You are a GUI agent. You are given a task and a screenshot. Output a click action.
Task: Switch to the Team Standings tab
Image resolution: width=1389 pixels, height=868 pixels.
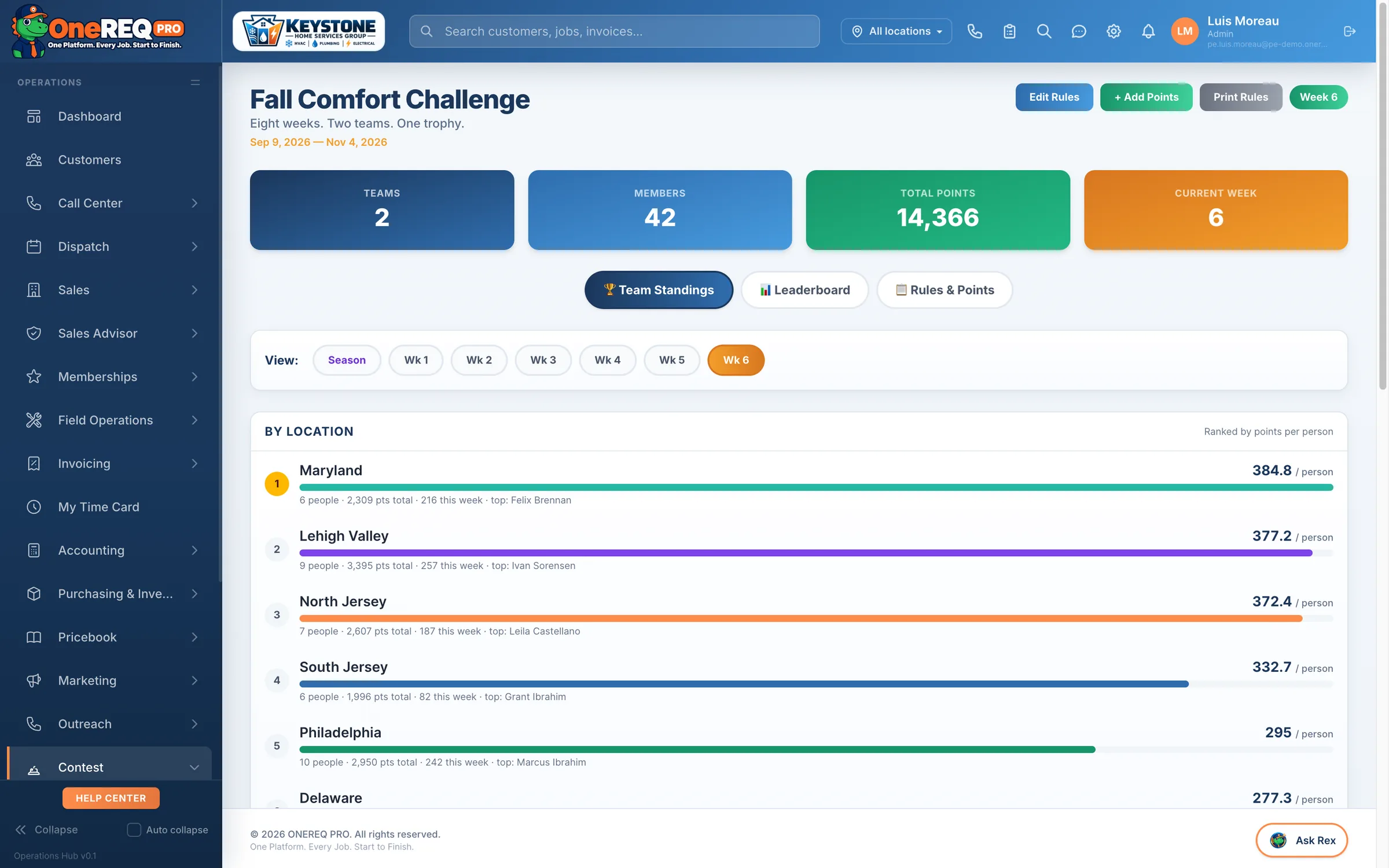(659, 290)
